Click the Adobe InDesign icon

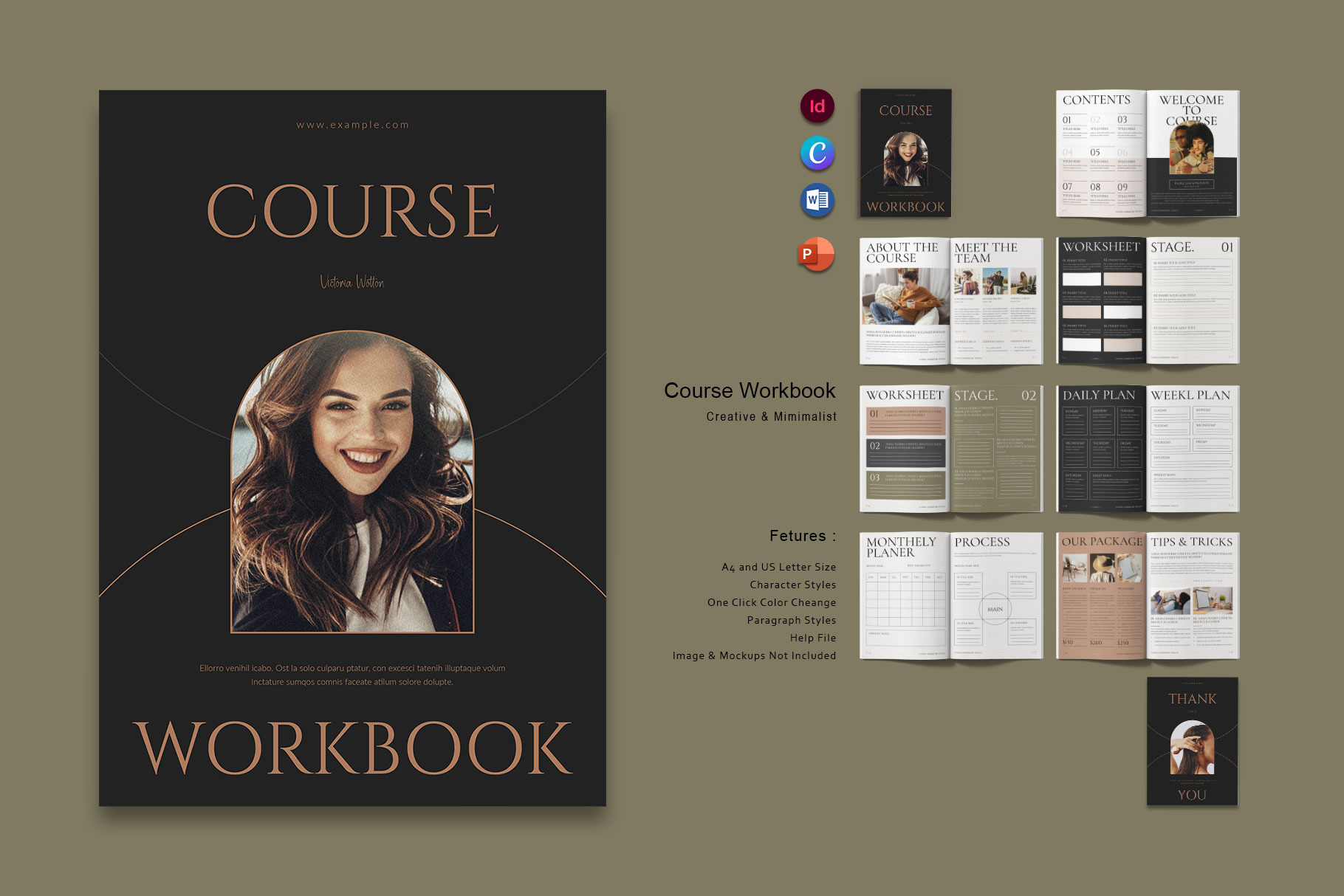(817, 106)
